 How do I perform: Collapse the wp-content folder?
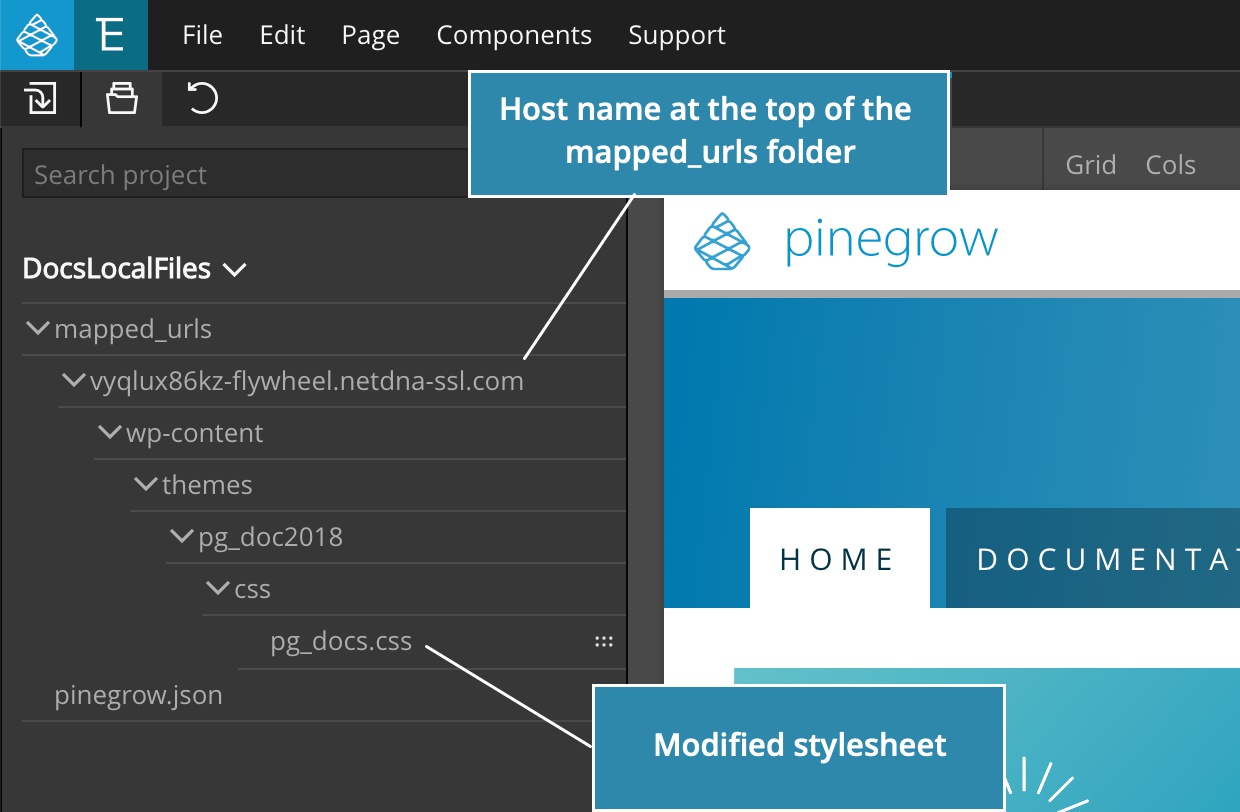pos(112,432)
